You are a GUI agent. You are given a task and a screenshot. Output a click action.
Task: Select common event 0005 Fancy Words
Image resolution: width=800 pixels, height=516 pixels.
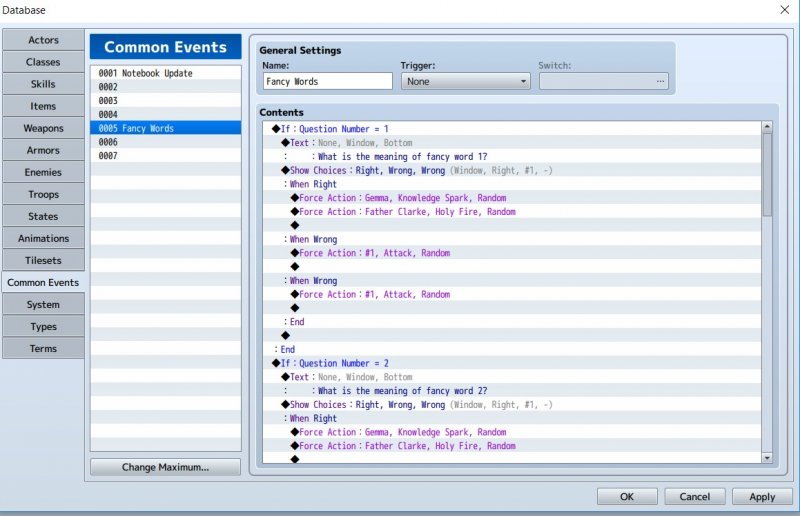pos(166,128)
